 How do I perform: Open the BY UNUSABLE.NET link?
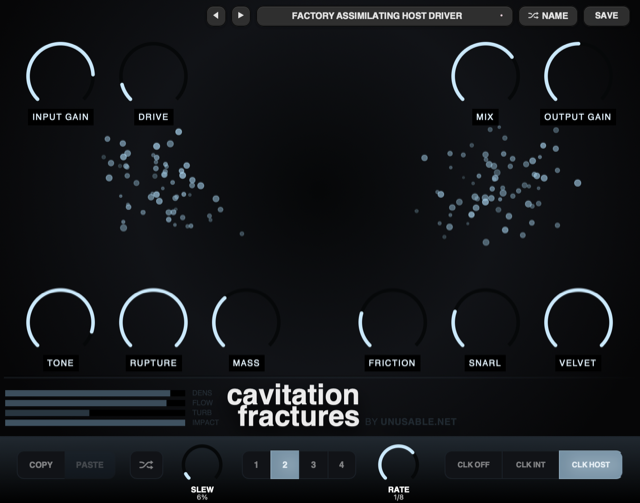tap(411, 422)
